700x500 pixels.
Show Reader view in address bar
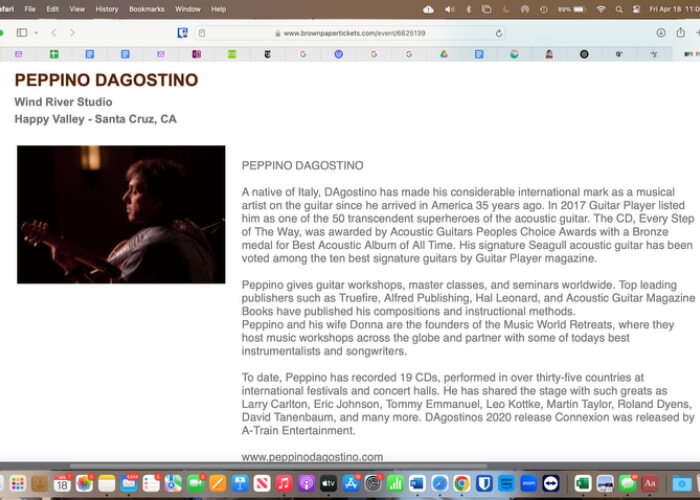pos(202,33)
